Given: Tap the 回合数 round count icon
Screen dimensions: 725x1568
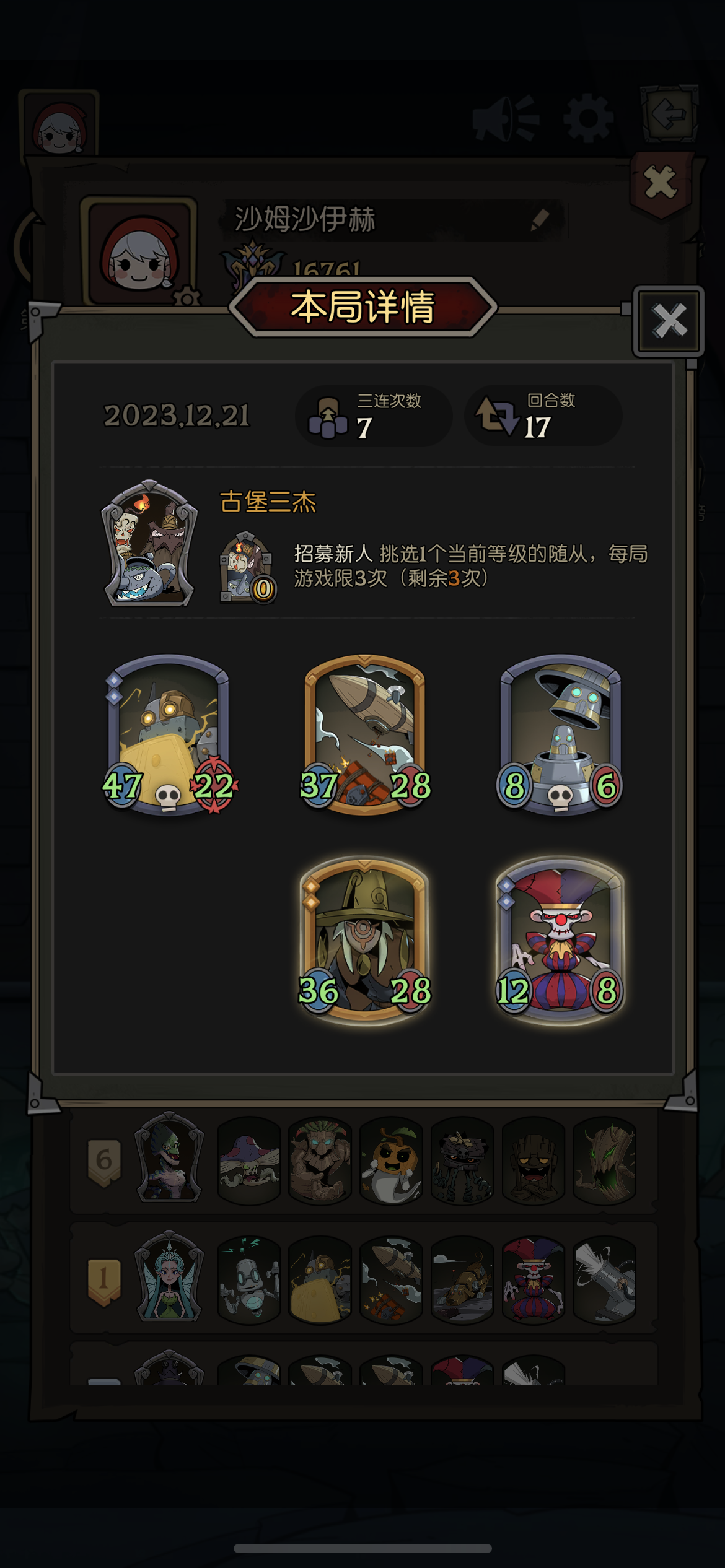Looking at the screenshot, I should pos(497,415).
